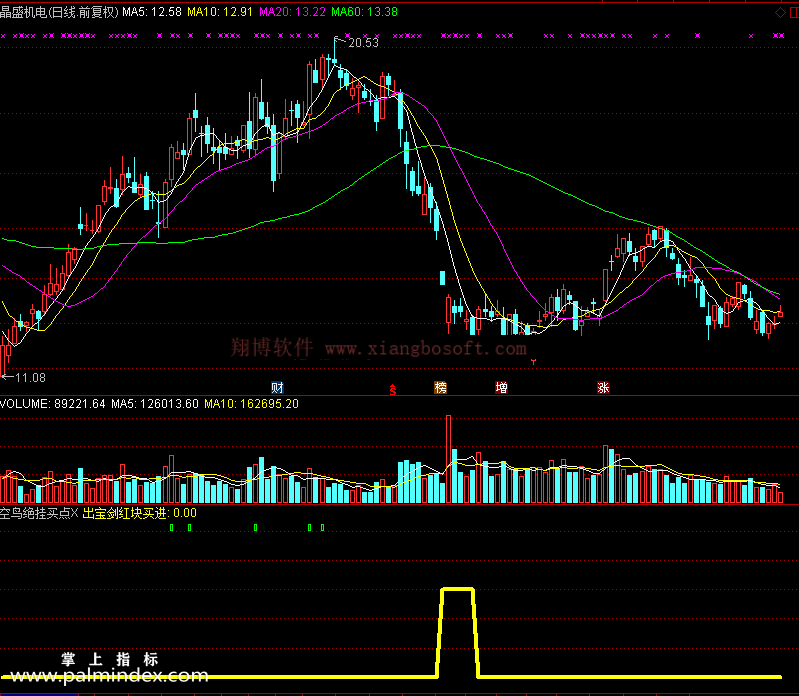Screen dimensions: 799x696
Task: Click the volume MA5: 126013.60 label
Action: pos(155,404)
